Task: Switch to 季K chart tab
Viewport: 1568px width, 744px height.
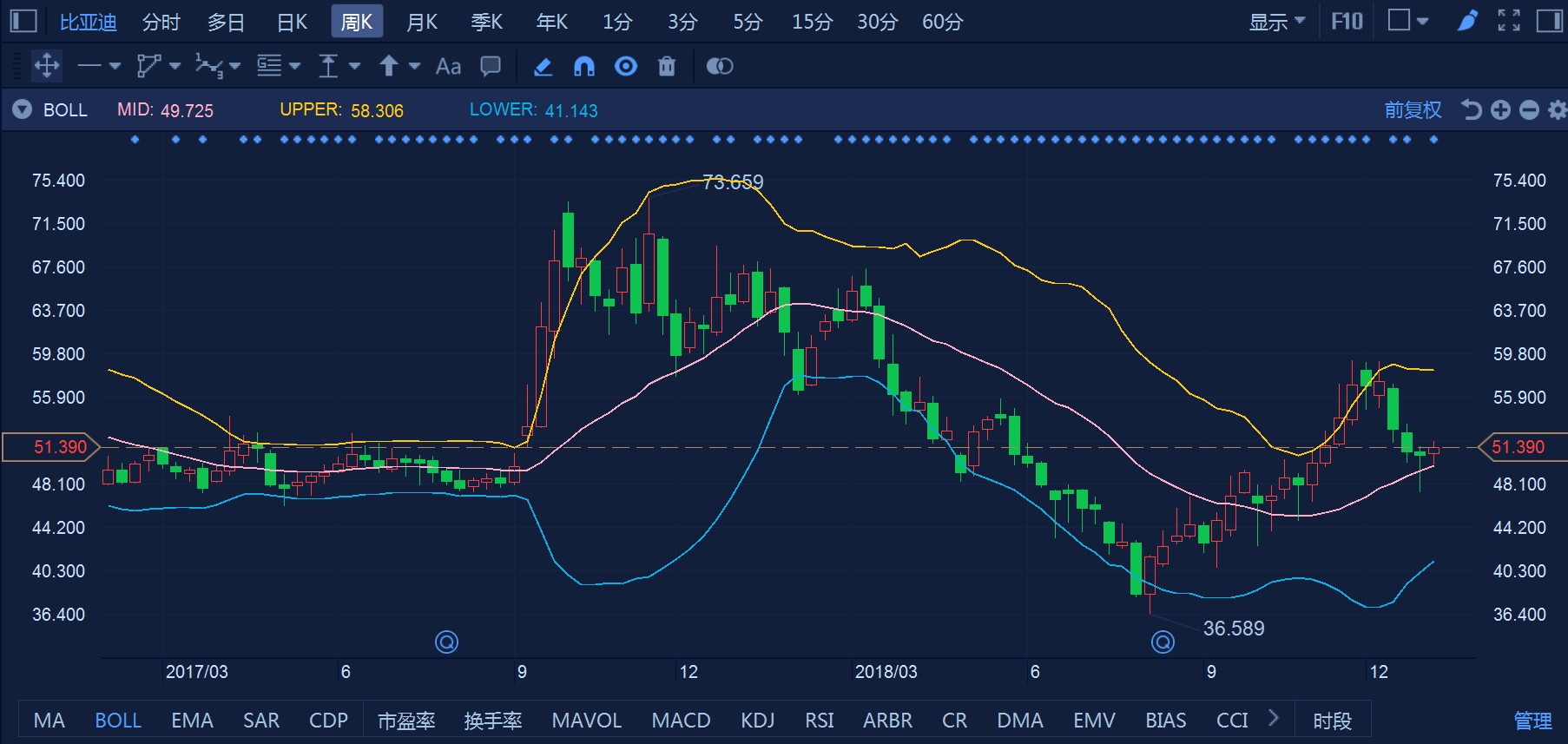Action: pos(487,22)
